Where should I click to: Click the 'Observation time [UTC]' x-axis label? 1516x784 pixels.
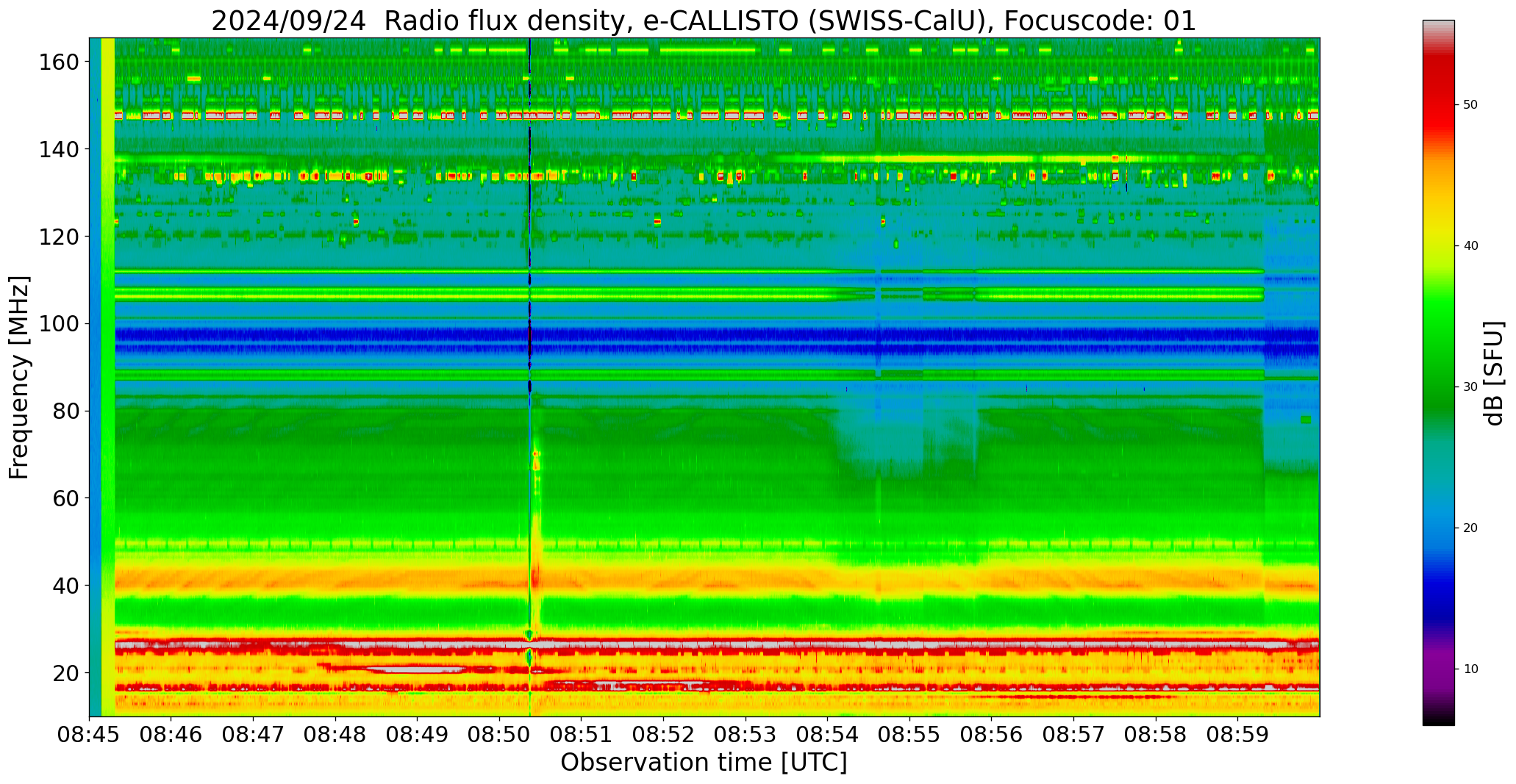(704, 763)
